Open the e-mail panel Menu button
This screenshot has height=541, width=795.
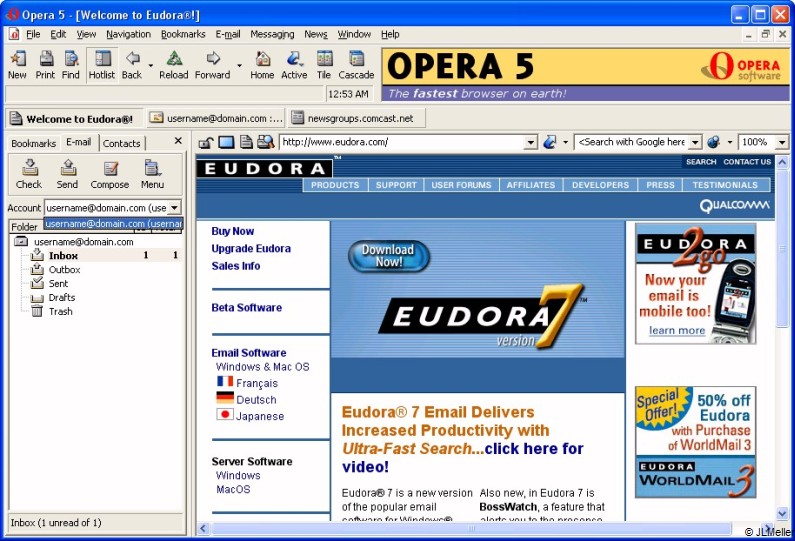pyautogui.click(x=152, y=174)
